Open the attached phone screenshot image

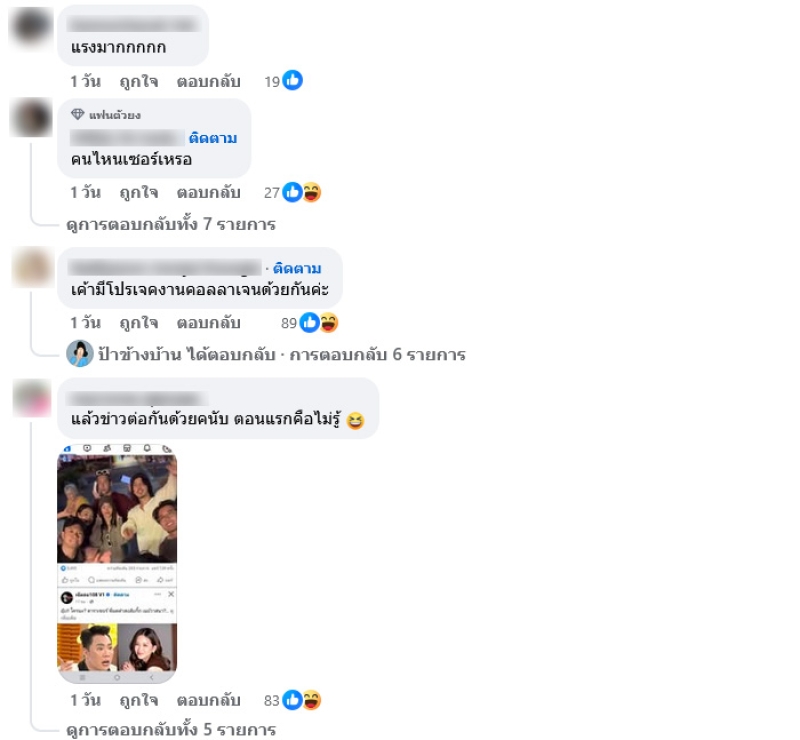[x=117, y=563]
